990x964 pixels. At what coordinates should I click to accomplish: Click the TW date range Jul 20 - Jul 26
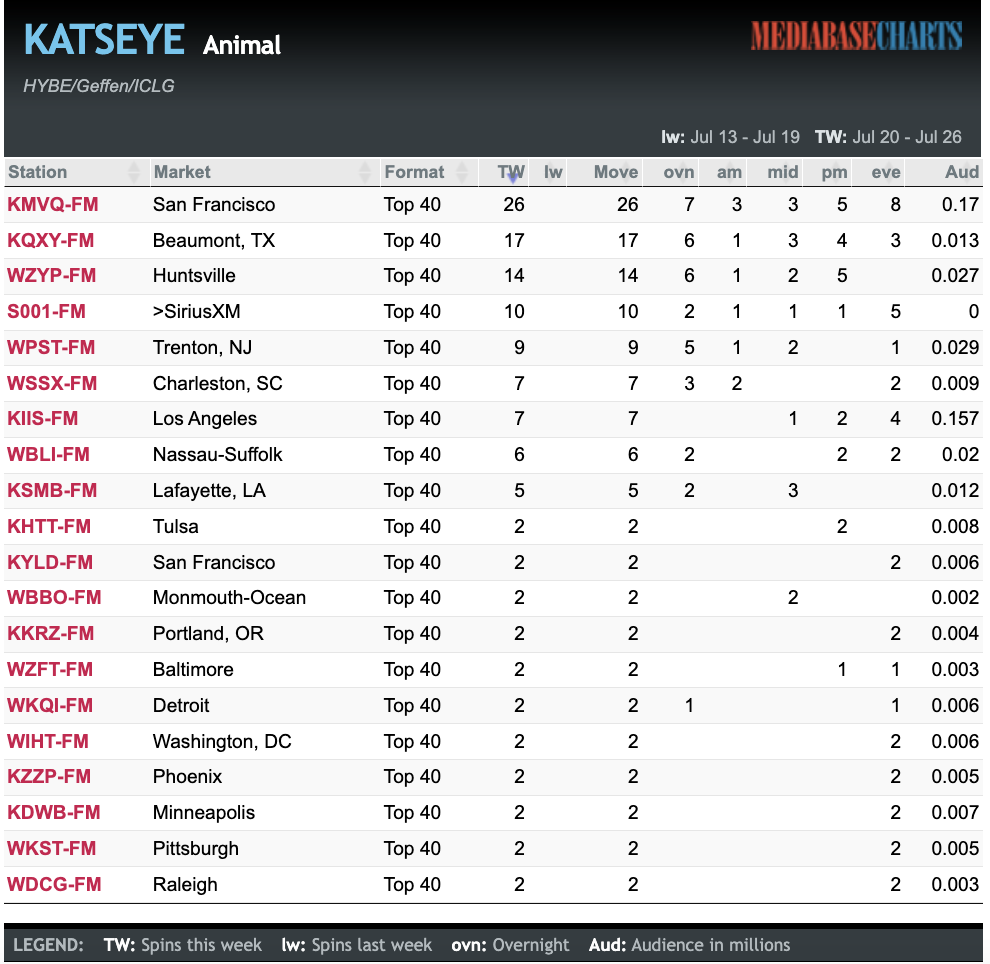(x=888, y=137)
